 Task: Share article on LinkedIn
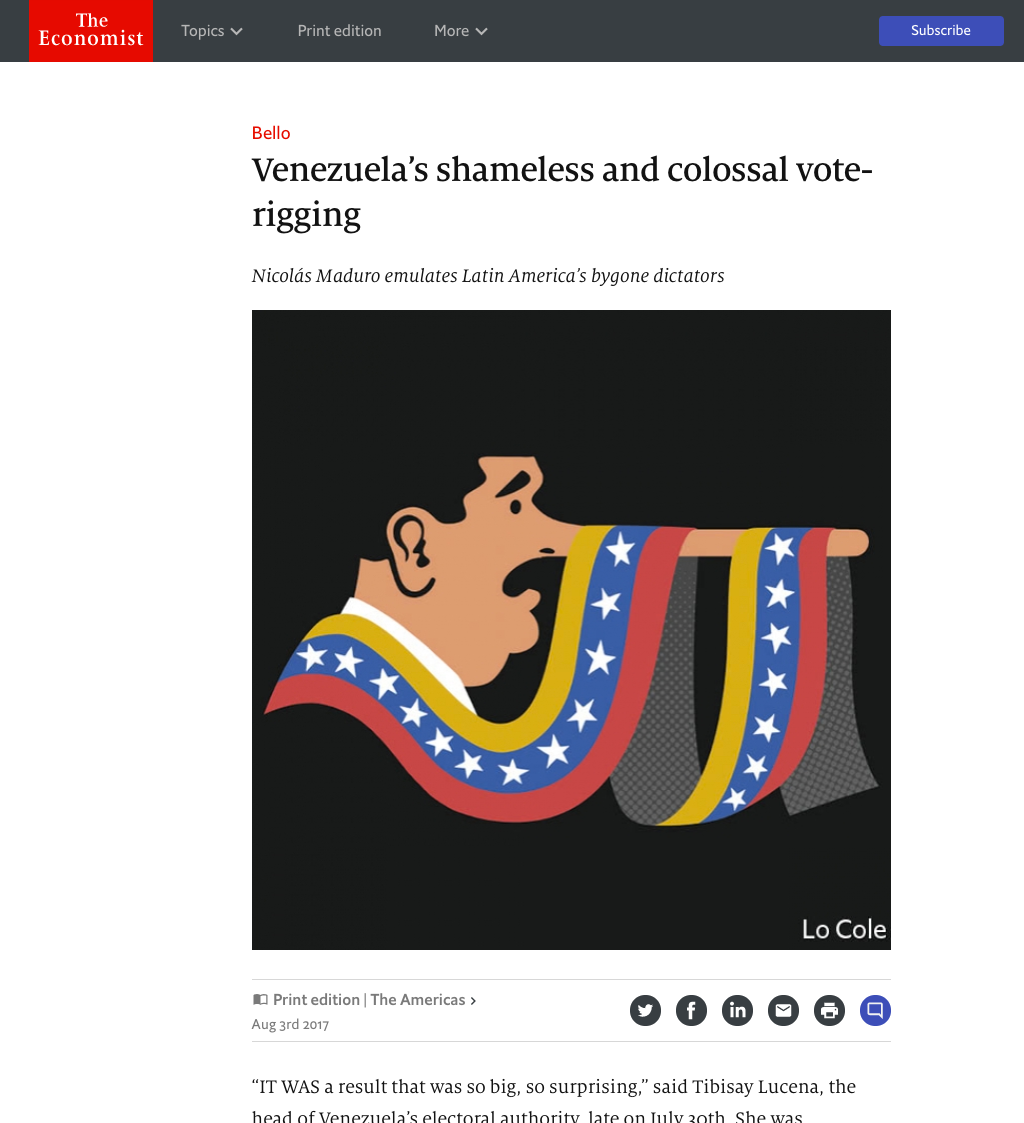(737, 1011)
